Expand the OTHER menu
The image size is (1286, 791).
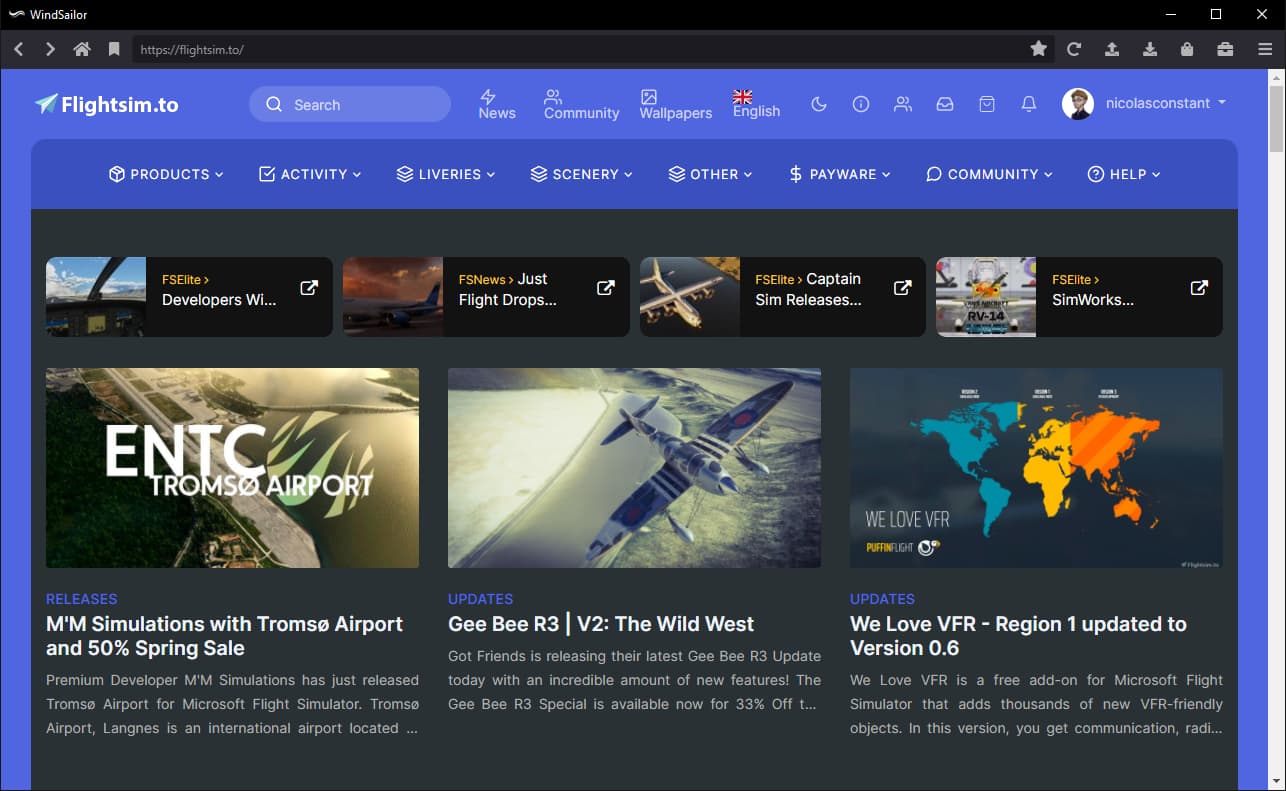click(x=711, y=174)
